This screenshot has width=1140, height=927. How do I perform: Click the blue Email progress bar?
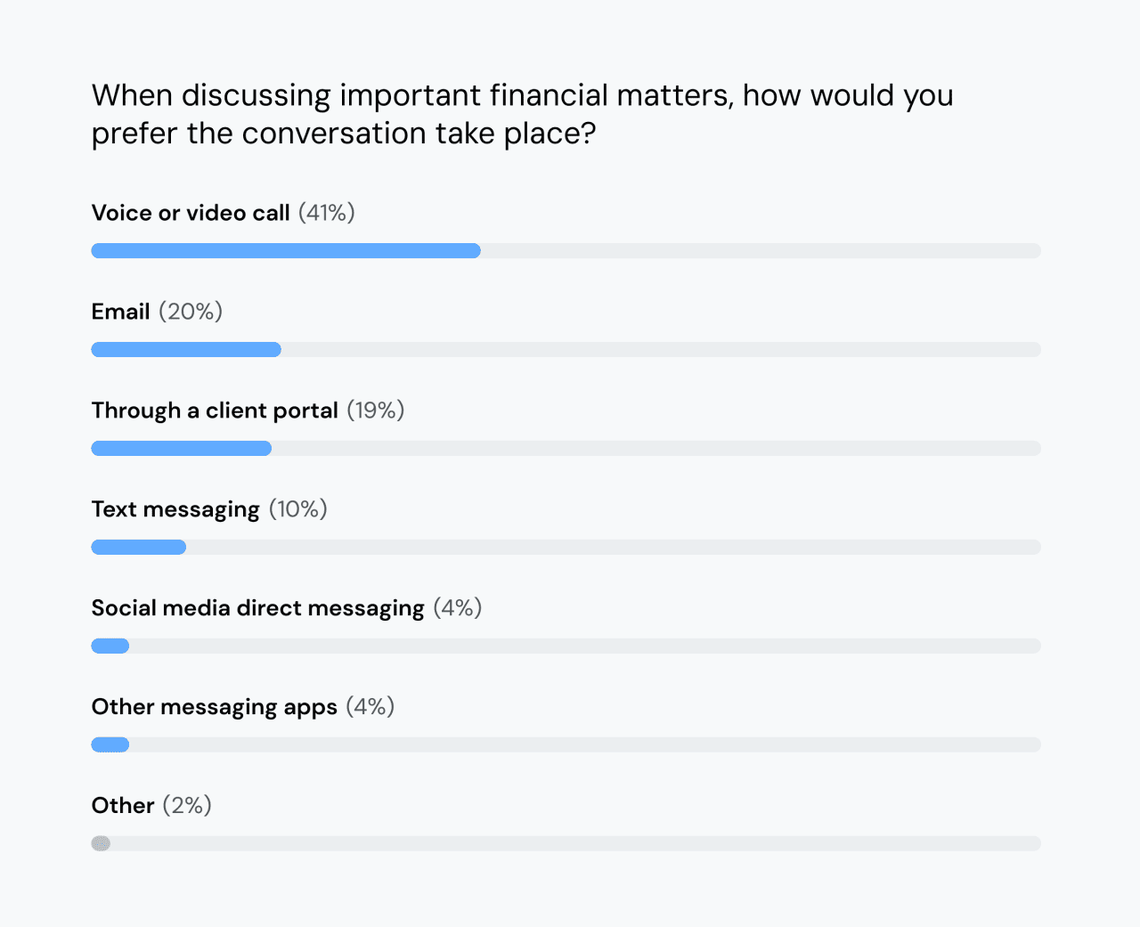coord(186,350)
